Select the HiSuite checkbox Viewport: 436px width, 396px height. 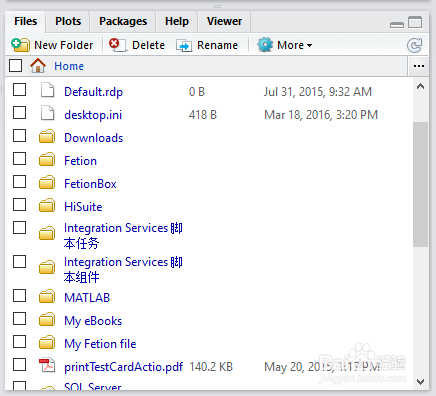20,205
